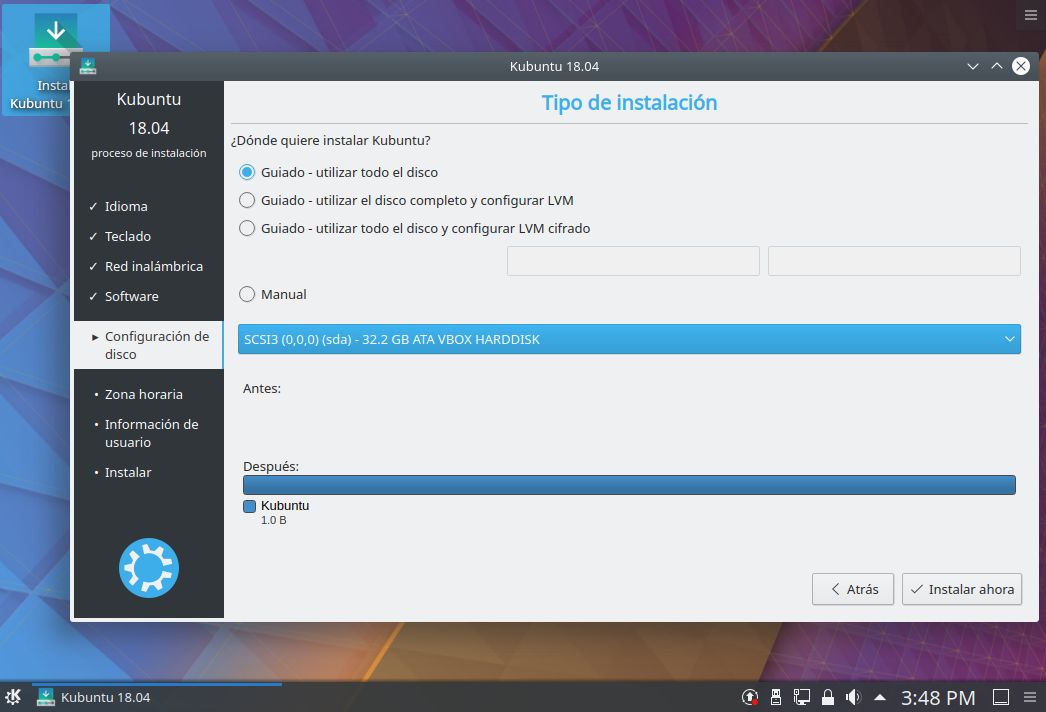This screenshot has width=1046, height=712.
Task: Select the 'Red inalámbrica' sidebar step
Action: click(x=153, y=266)
